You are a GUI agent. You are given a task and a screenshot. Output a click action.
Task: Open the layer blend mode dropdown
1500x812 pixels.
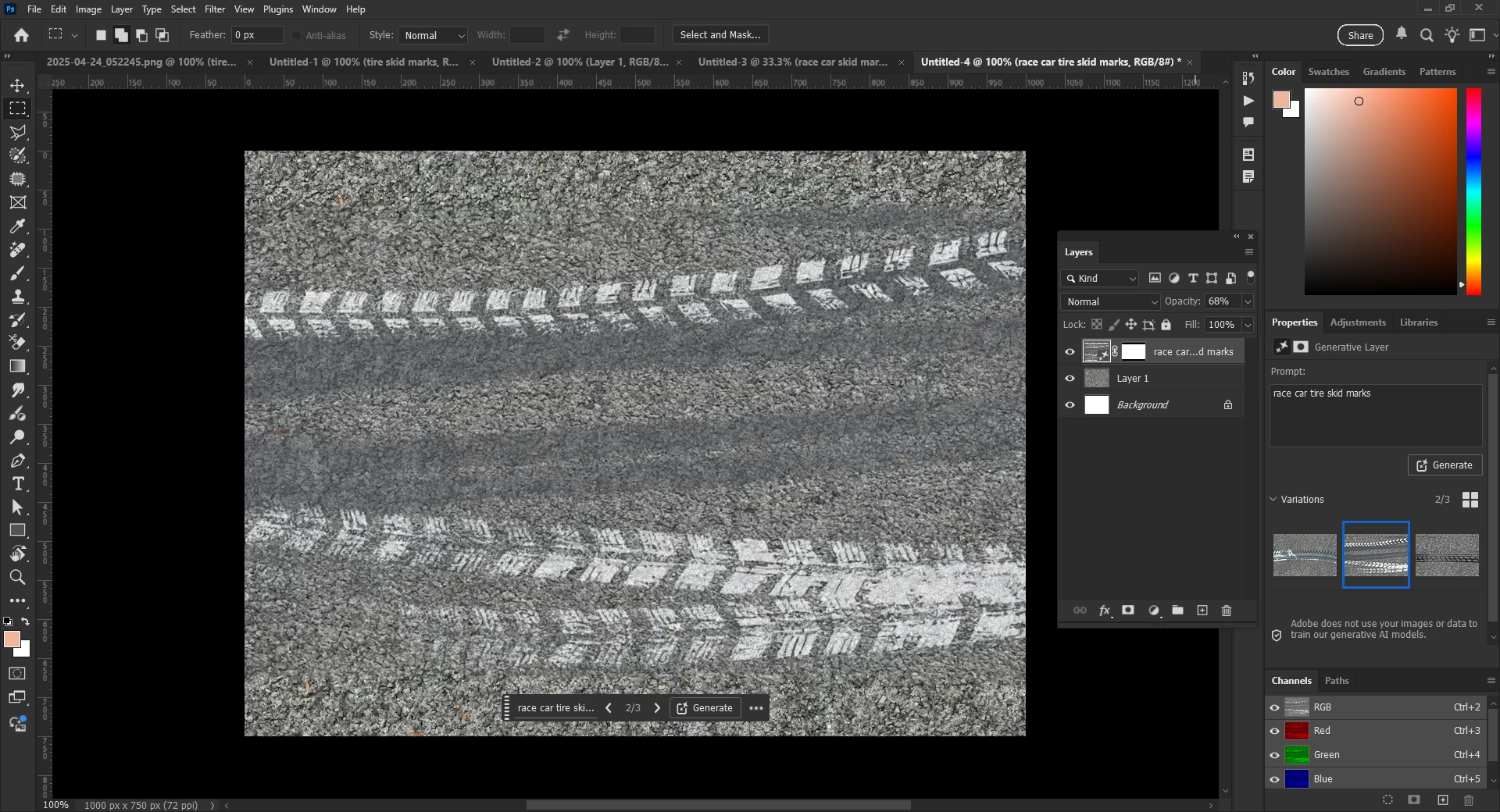(1110, 302)
